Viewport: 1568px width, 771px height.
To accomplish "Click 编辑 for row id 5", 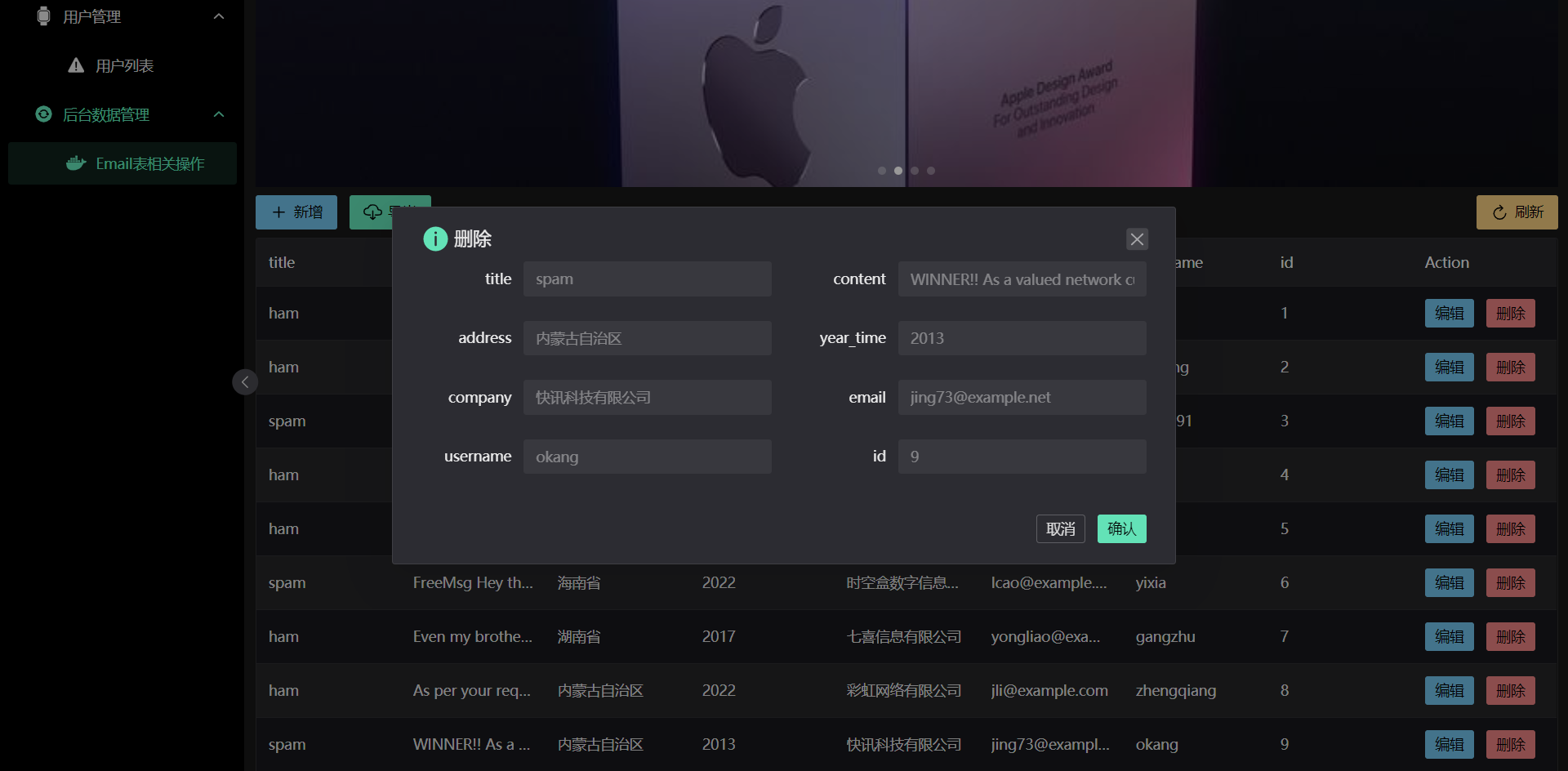I will (x=1450, y=529).
